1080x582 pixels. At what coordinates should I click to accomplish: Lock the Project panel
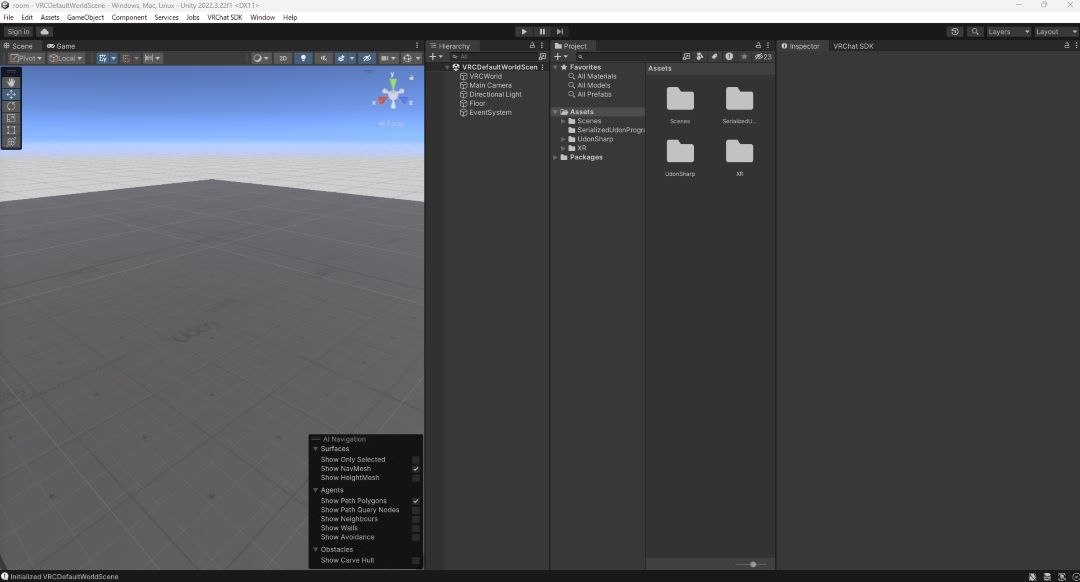[x=758, y=45]
